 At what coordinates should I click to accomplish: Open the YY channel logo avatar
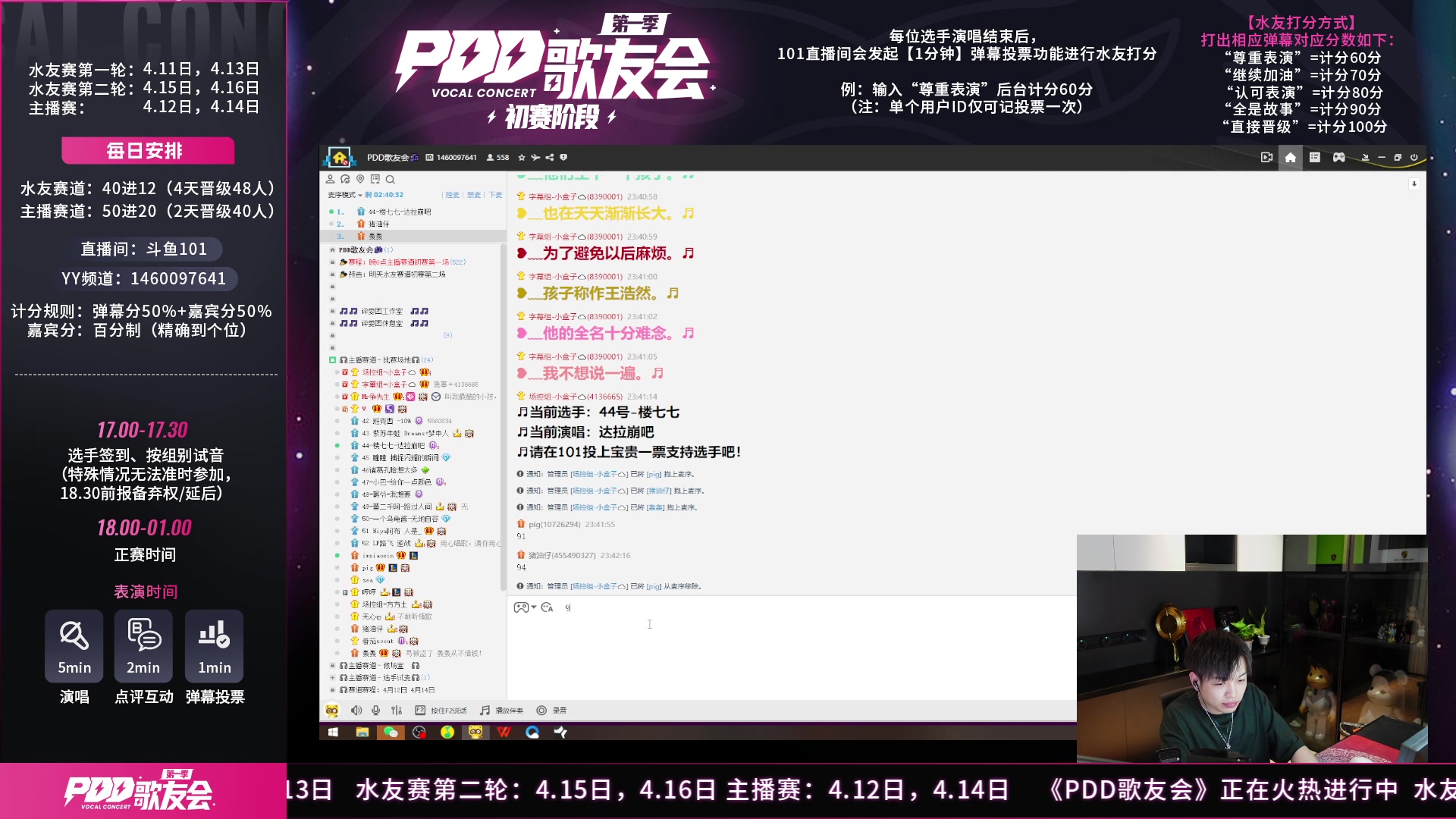tap(339, 157)
